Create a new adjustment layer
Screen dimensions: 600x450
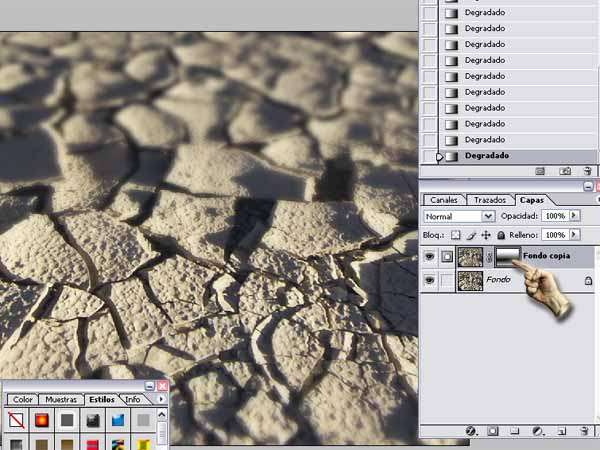[x=537, y=431]
